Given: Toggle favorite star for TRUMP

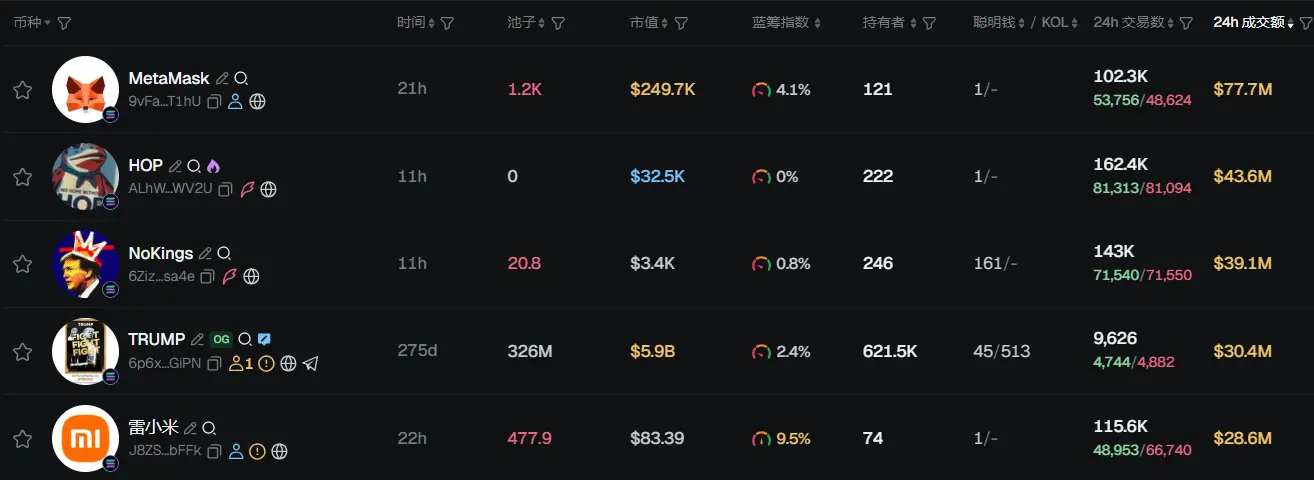Looking at the screenshot, I should [x=22, y=352].
